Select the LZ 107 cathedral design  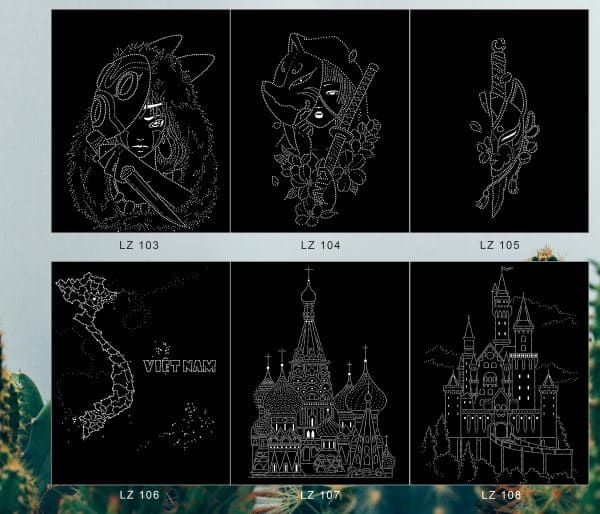(x=319, y=372)
